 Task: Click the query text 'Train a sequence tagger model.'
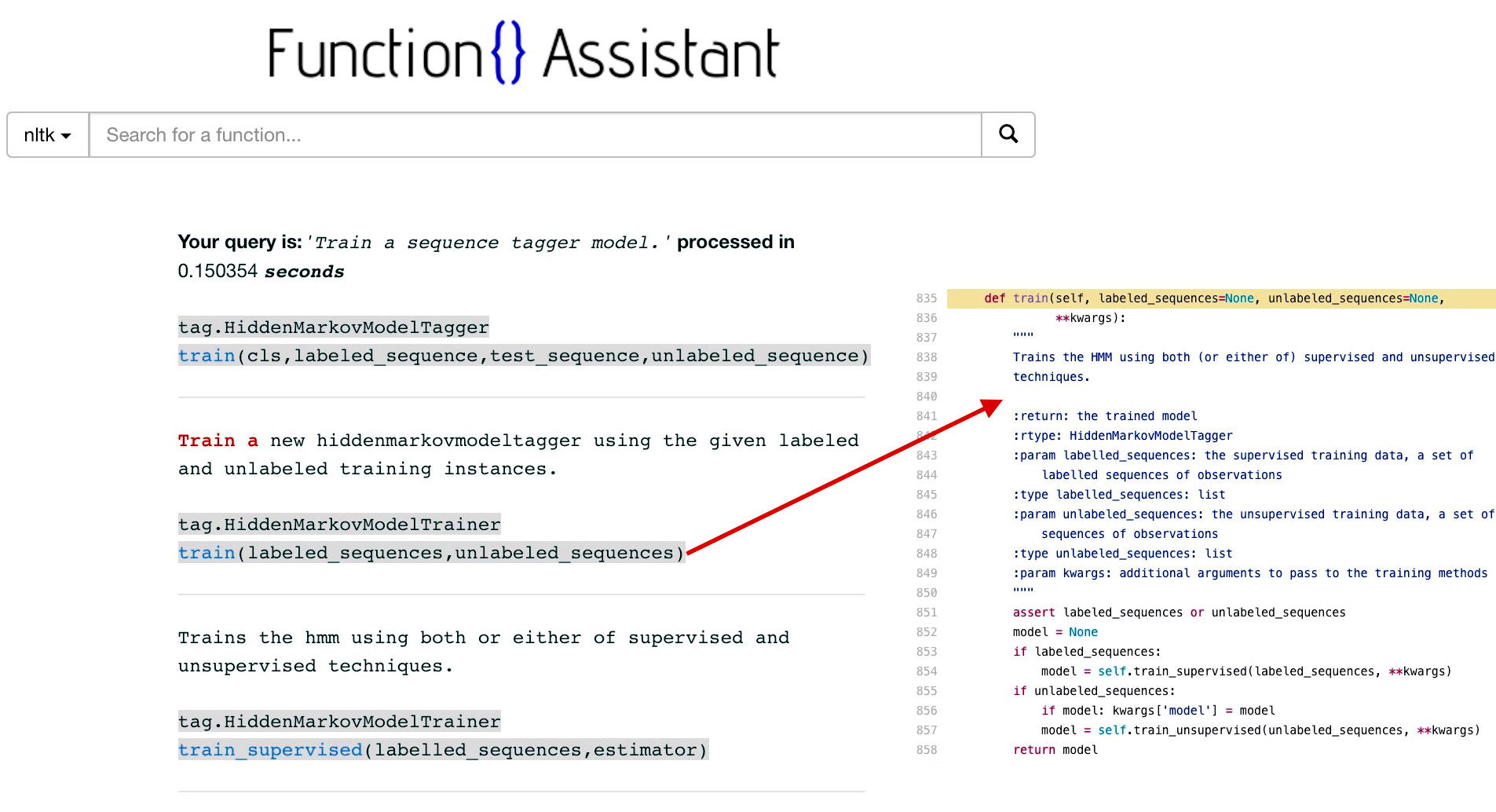click(488, 243)
